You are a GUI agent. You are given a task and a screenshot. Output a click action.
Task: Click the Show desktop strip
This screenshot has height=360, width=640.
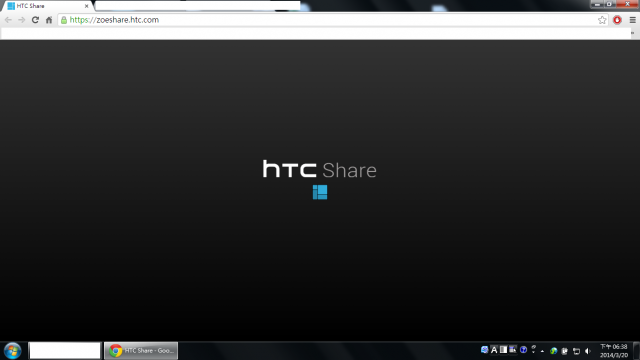point(636,351)
